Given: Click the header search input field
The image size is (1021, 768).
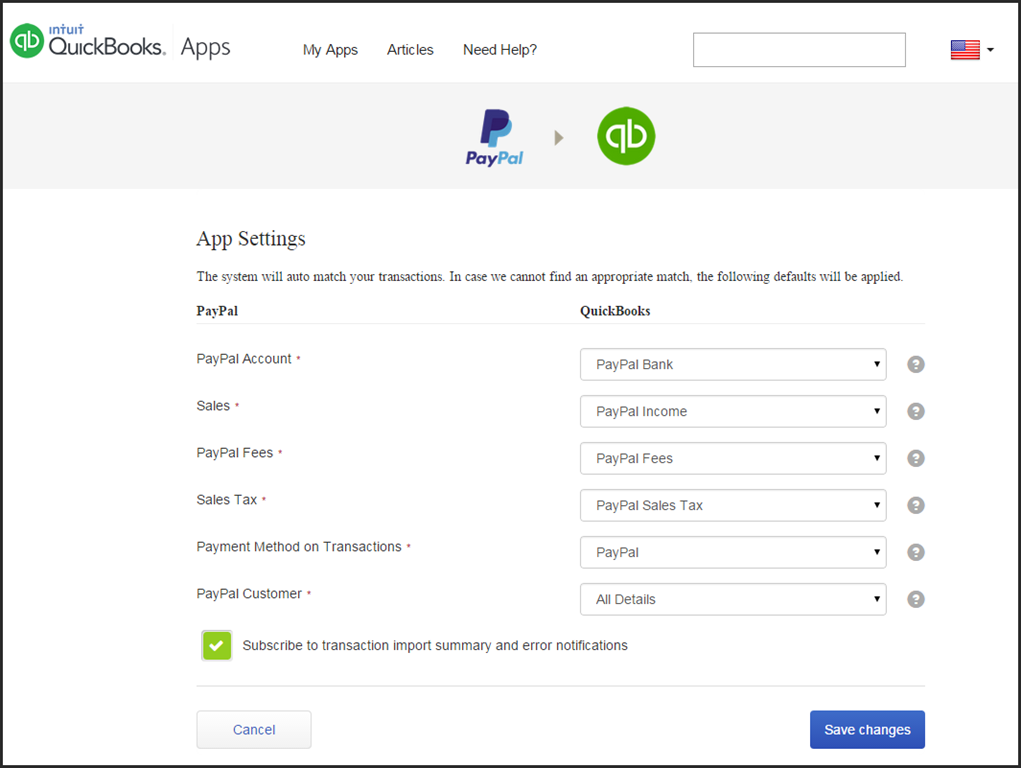Looking at the screenshot, I should click(799, 50).
